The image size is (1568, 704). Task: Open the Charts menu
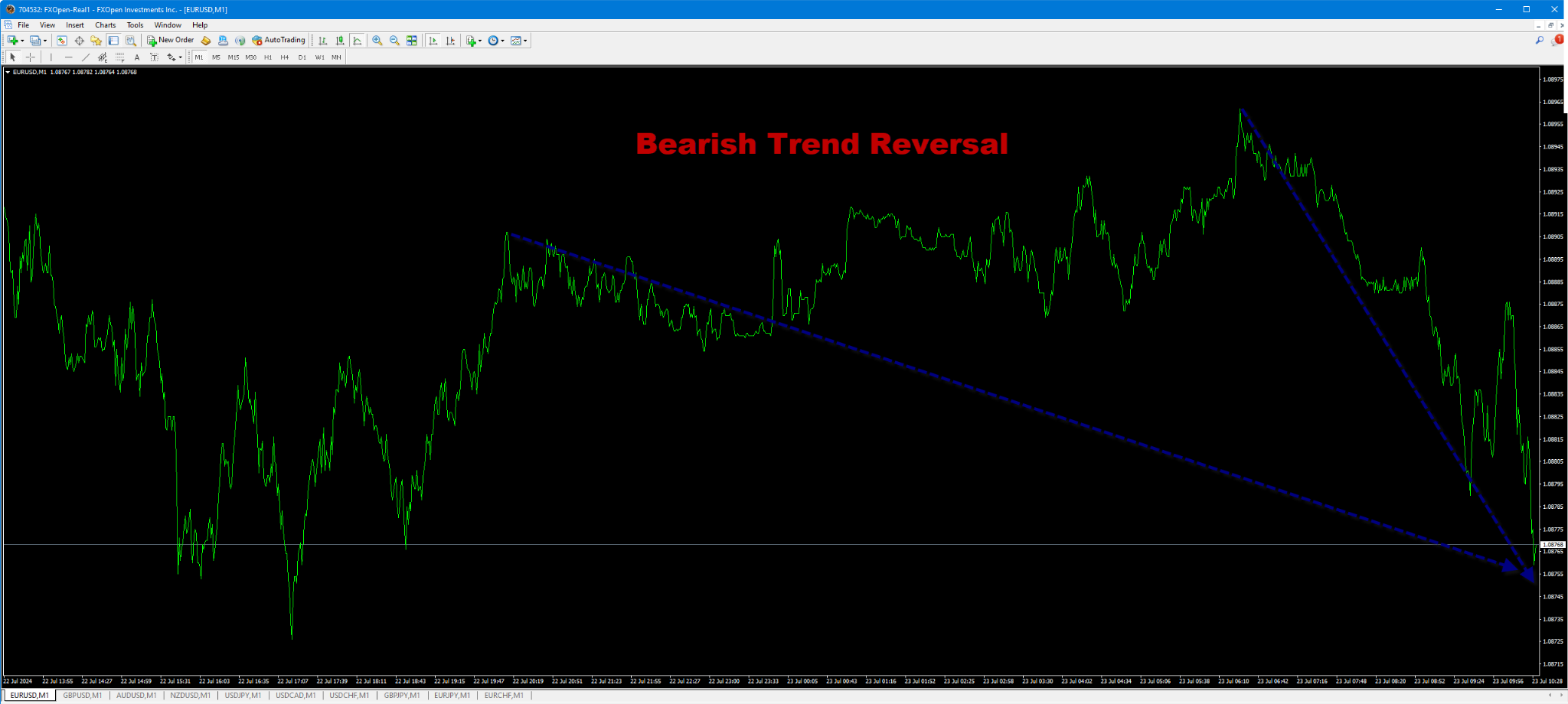pos(106,25)
